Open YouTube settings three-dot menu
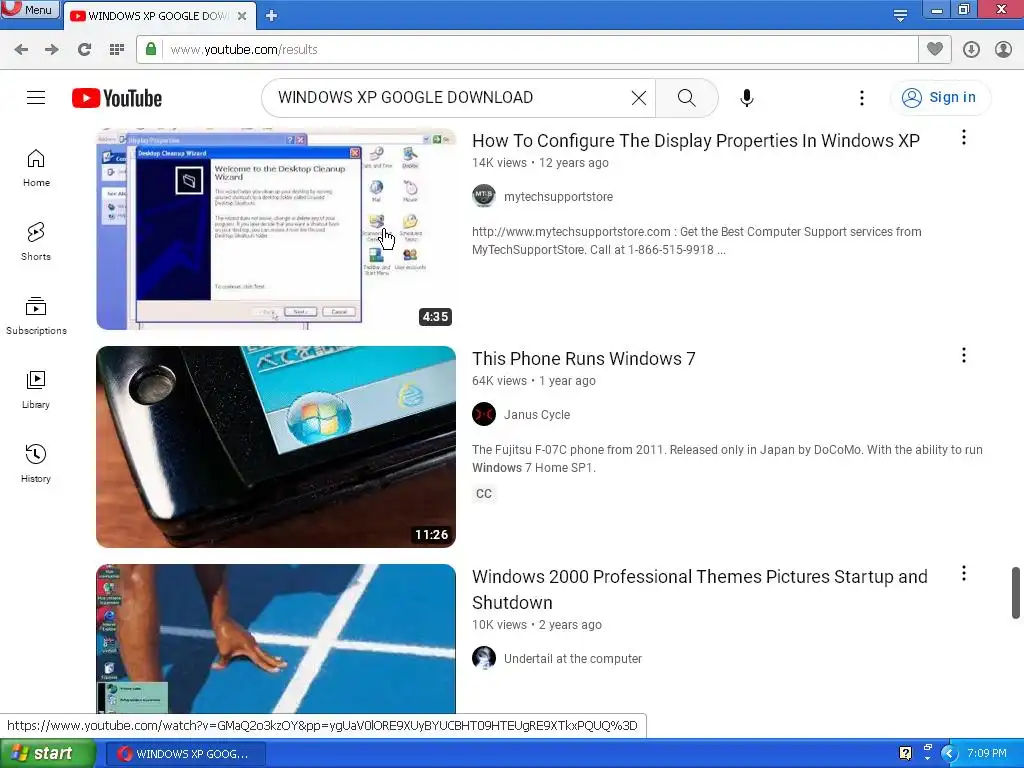The width and height of the screenshot is (1024, 768). point(862,98)
